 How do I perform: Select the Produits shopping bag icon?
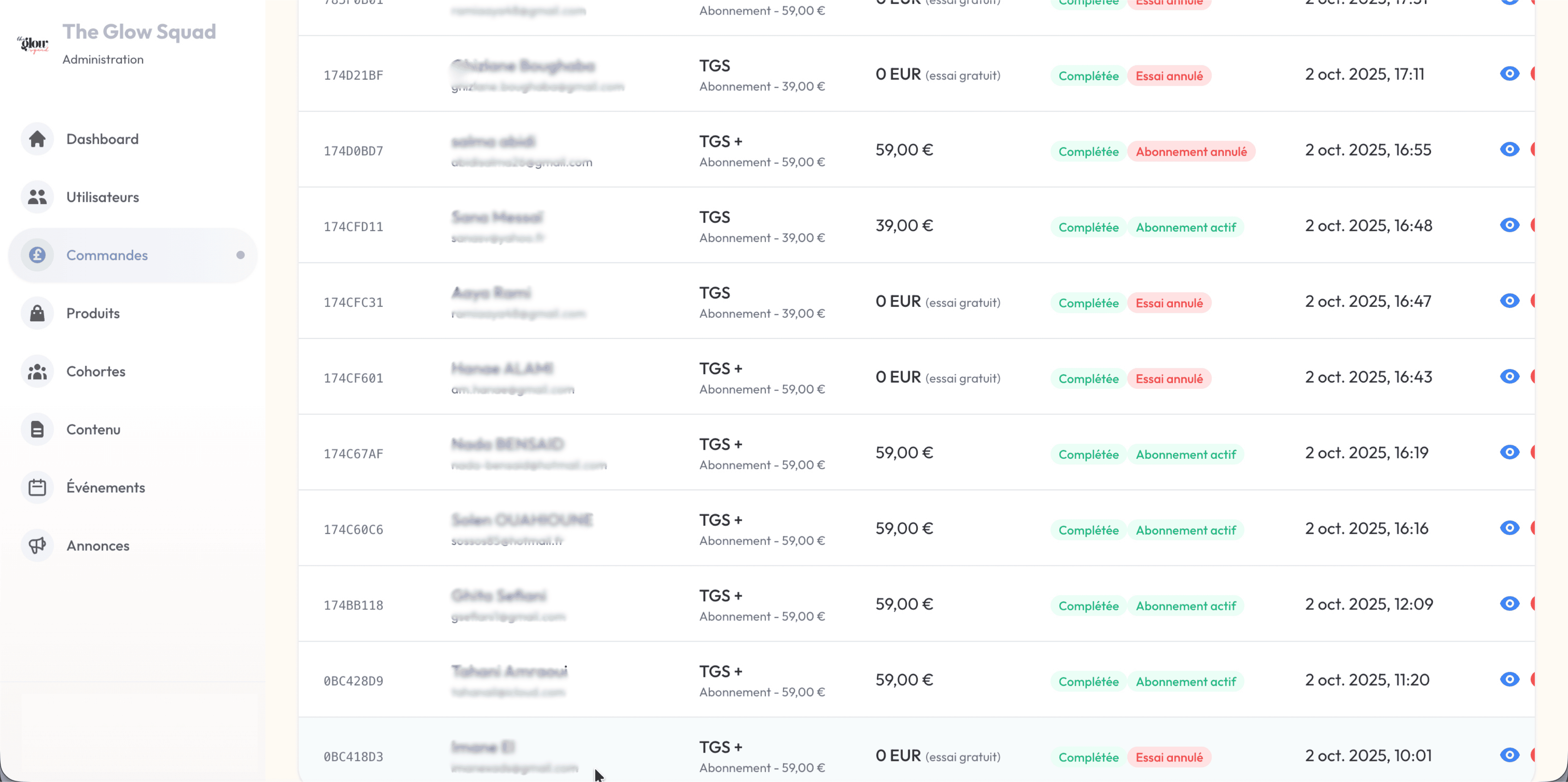[36, 313]
